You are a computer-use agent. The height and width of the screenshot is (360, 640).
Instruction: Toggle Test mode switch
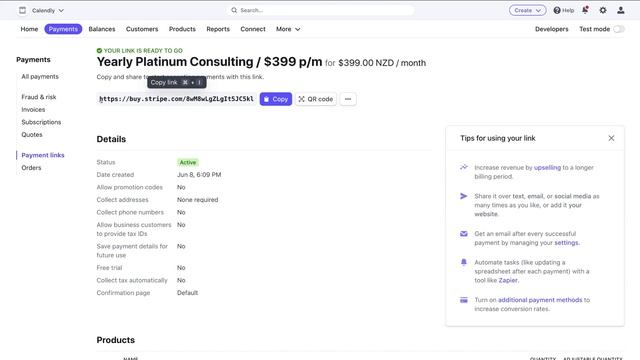point(619,29)
